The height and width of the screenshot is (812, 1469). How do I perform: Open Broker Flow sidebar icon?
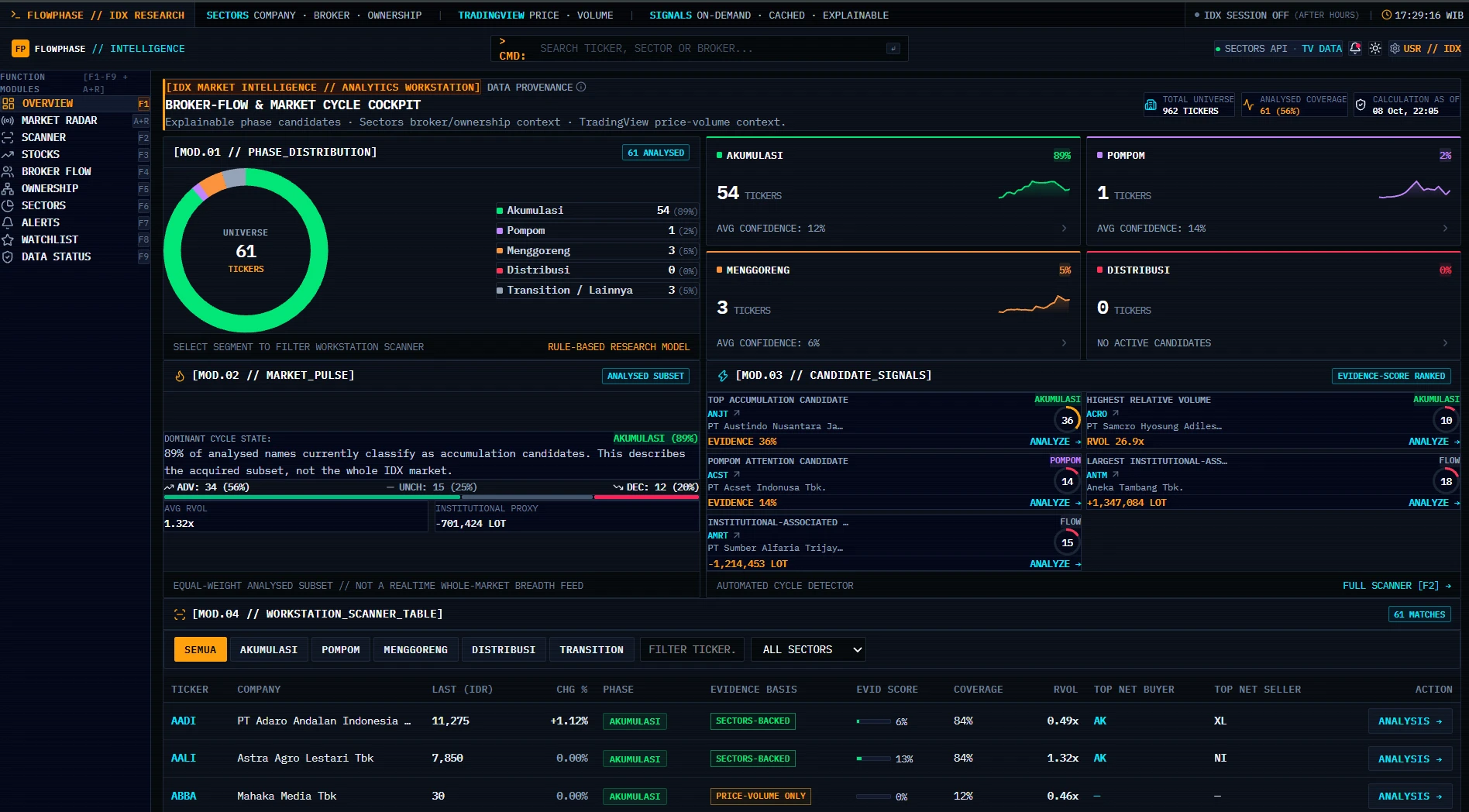[x=8, y=171]
